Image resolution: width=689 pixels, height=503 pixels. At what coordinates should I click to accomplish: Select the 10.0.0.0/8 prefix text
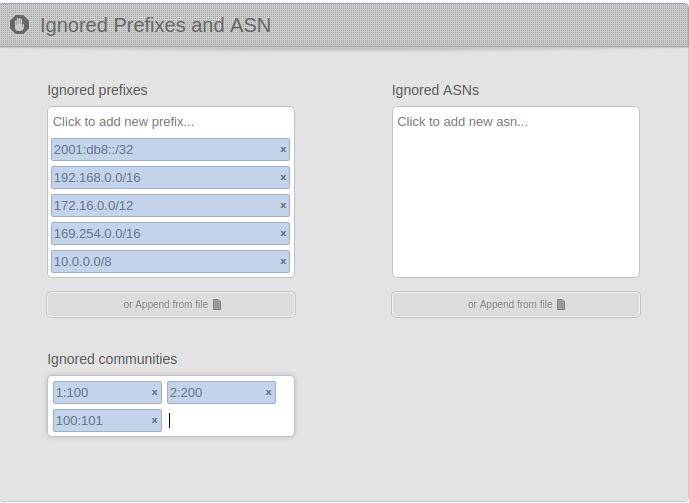click(83, 262)
